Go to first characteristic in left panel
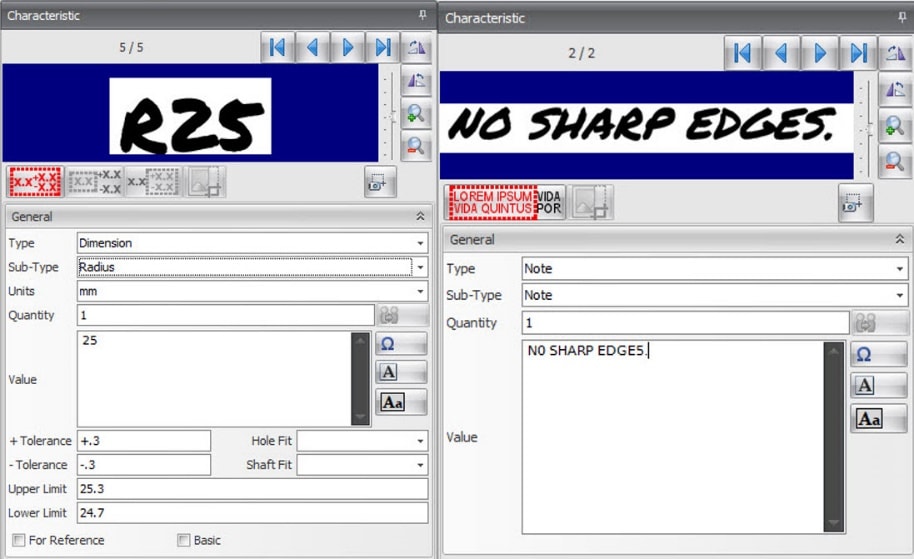This screenshot has width=914, height=559. pos(277,47)
